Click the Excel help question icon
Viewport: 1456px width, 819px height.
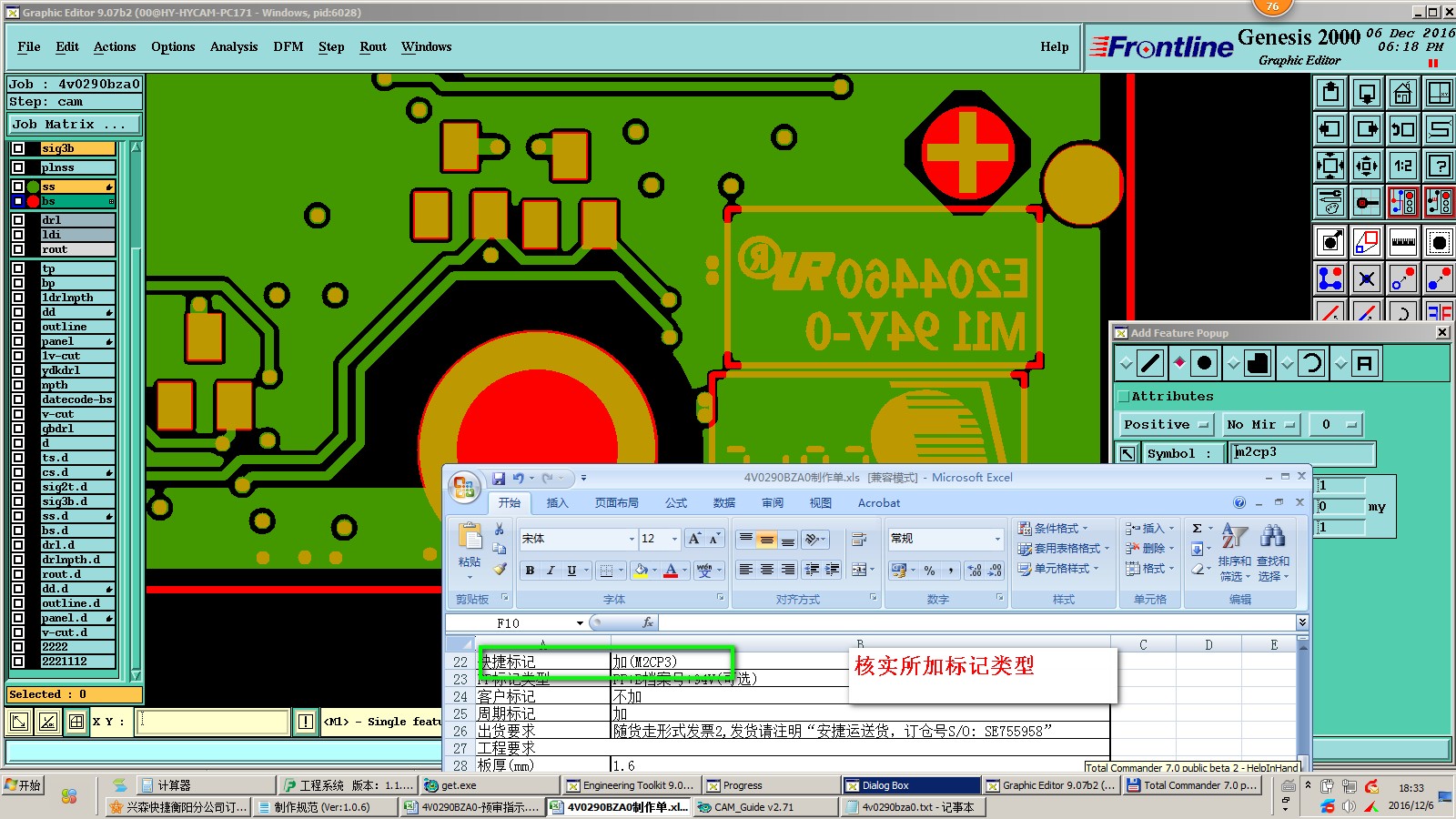pyautogui.click(x=1239, y=502)
